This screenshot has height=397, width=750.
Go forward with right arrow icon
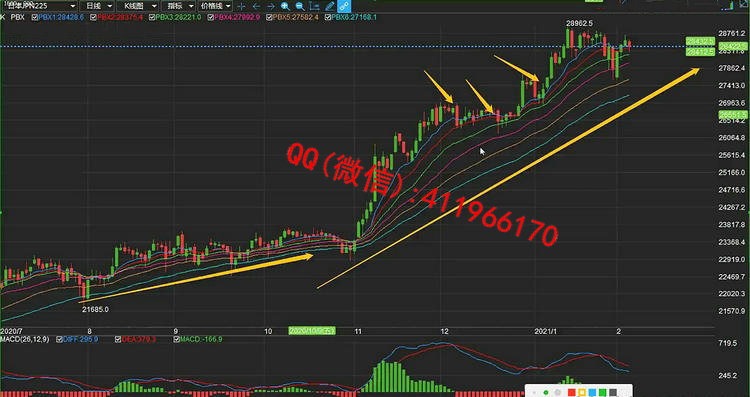coord(271,6)
